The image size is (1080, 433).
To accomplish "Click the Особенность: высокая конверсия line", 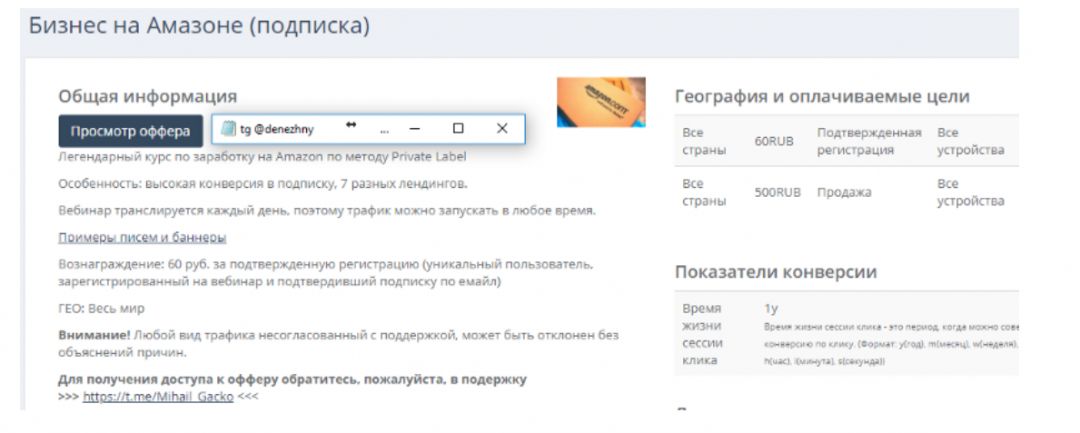I will [x=263, y=184].
